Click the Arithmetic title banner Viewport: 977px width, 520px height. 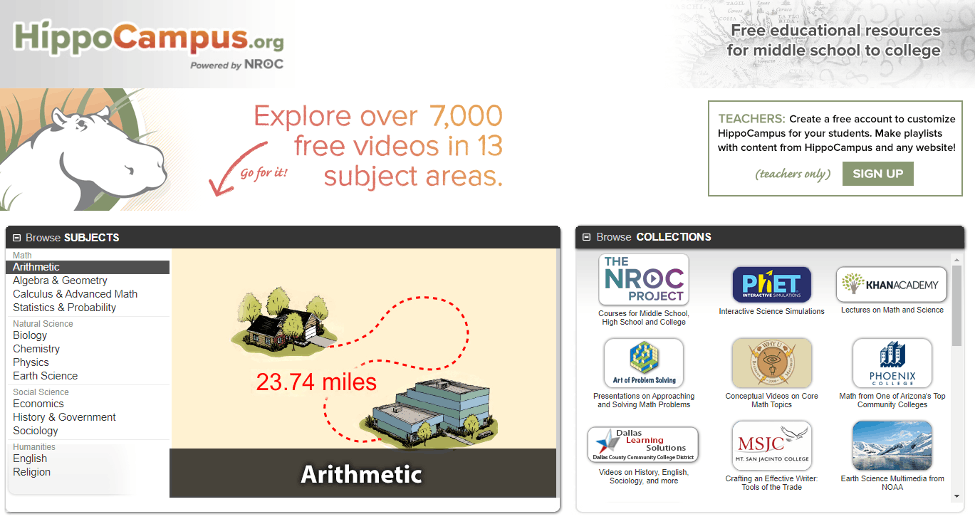363,473
